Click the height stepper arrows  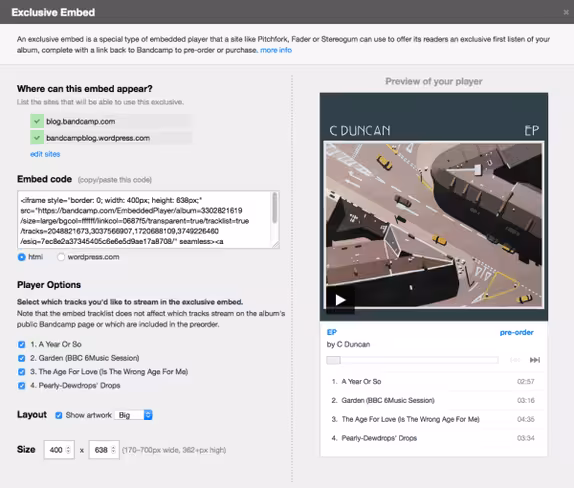coord(113,450)
